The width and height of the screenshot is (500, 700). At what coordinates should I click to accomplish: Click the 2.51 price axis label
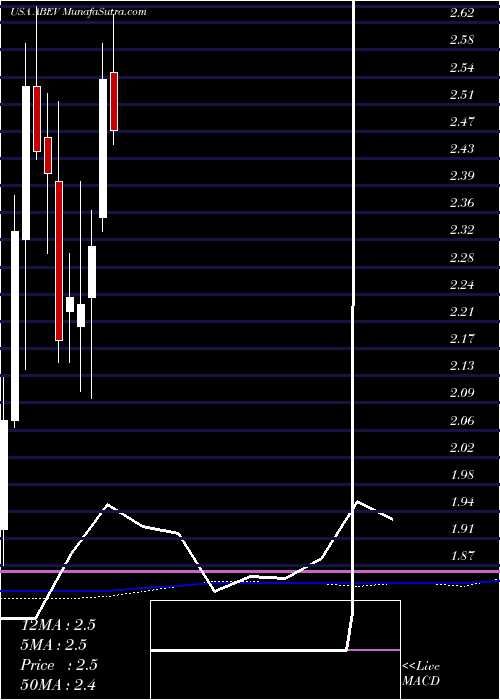462,95
